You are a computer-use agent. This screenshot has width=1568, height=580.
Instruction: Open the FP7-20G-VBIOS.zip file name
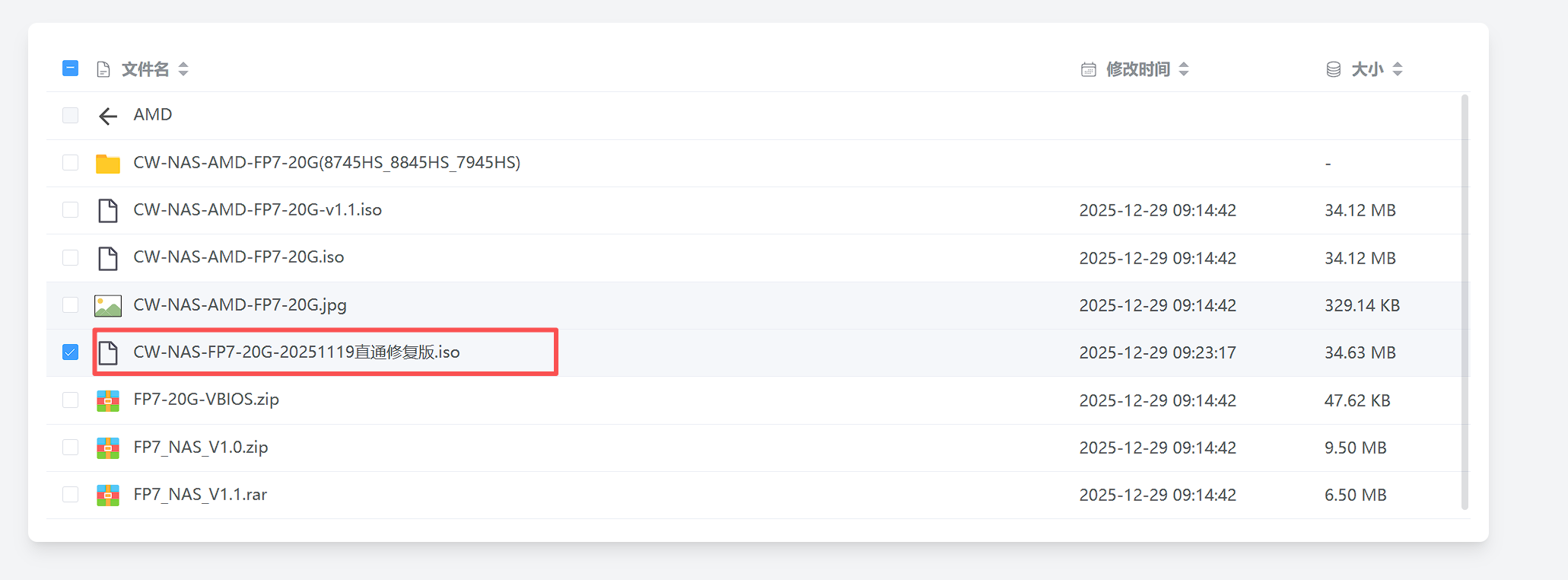coord(206,400)
